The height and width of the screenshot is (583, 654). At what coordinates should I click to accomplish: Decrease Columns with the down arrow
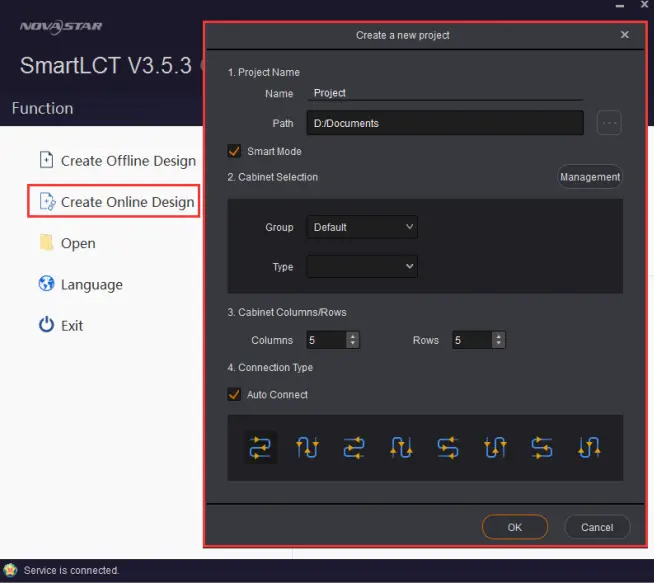[353, 344]
